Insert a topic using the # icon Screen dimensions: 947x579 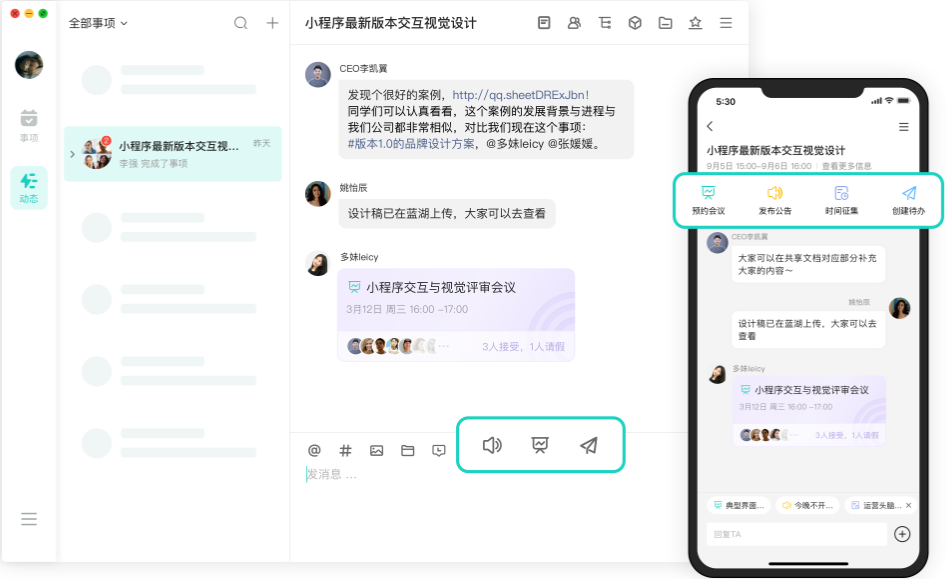345,450
